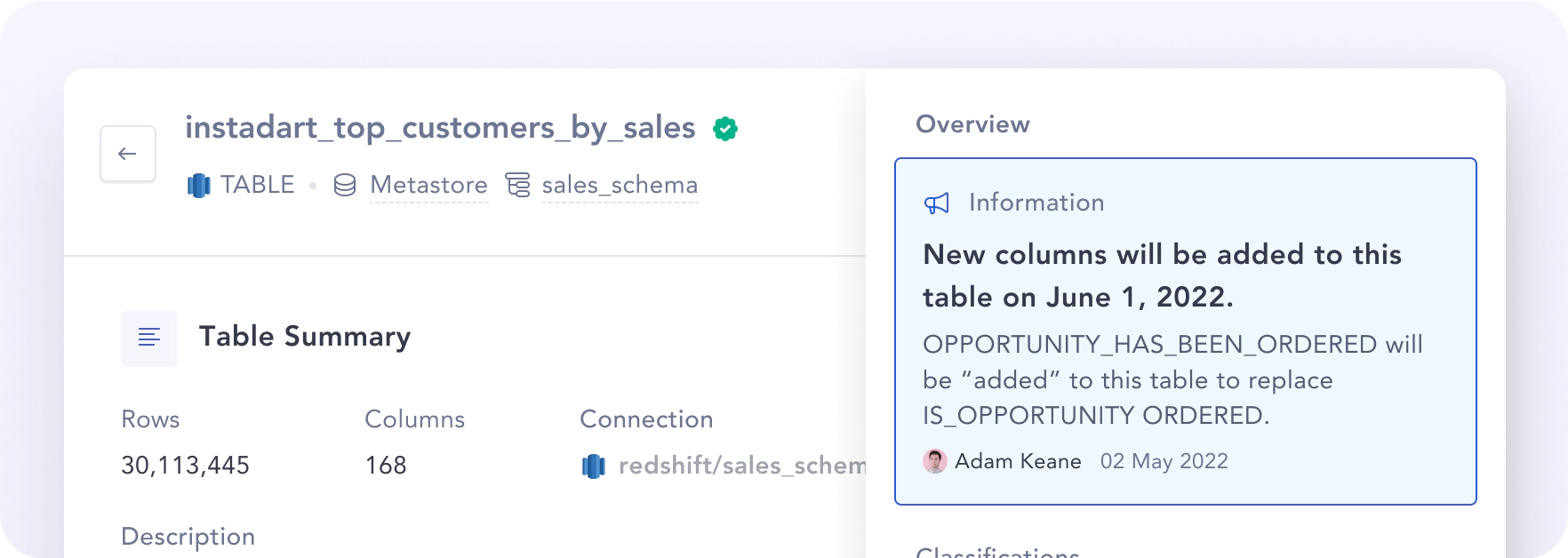
Task: Click the 168 columns value
Action: 386,466
